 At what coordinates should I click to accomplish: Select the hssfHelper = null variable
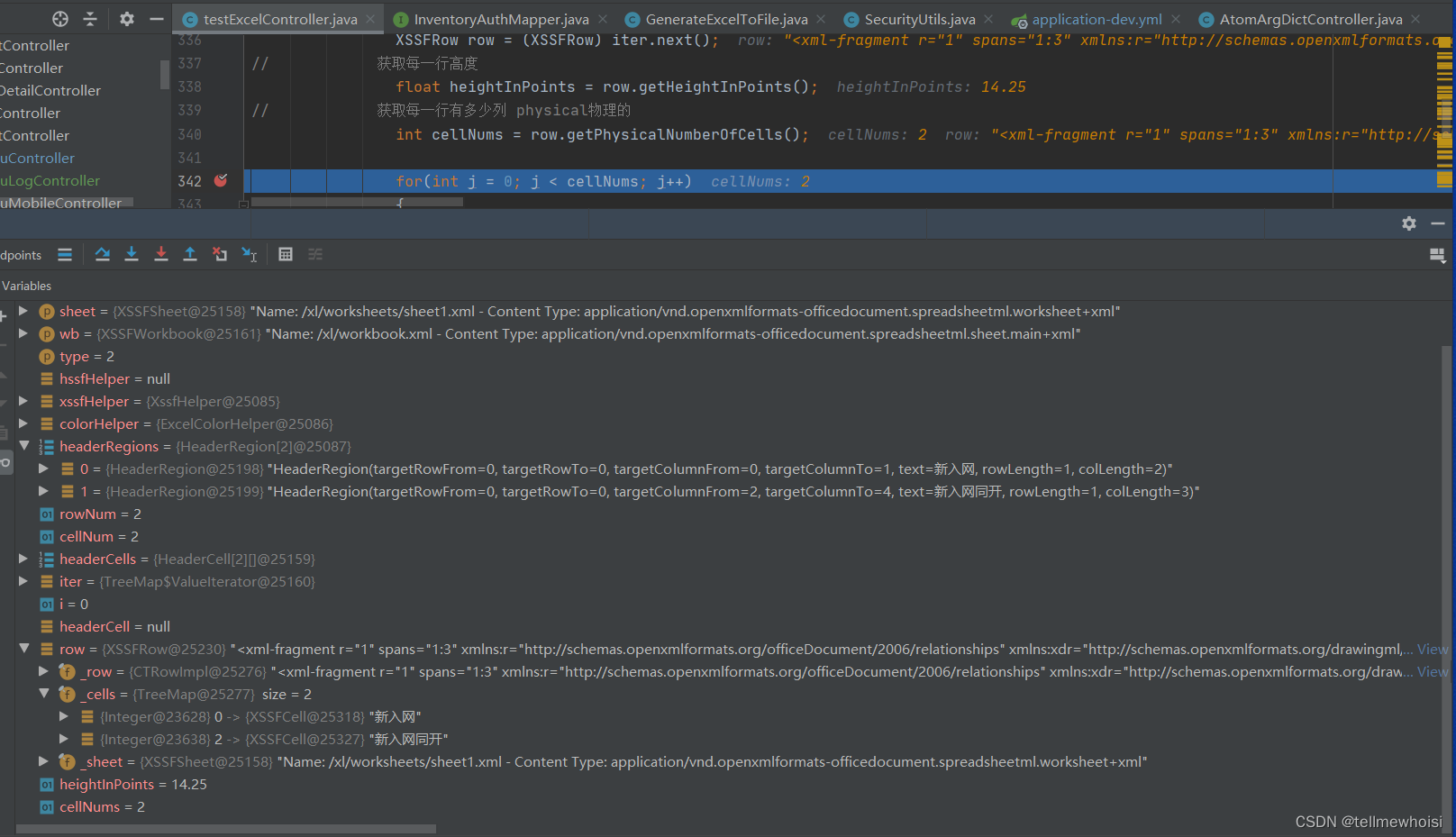[x=114, y=378]
